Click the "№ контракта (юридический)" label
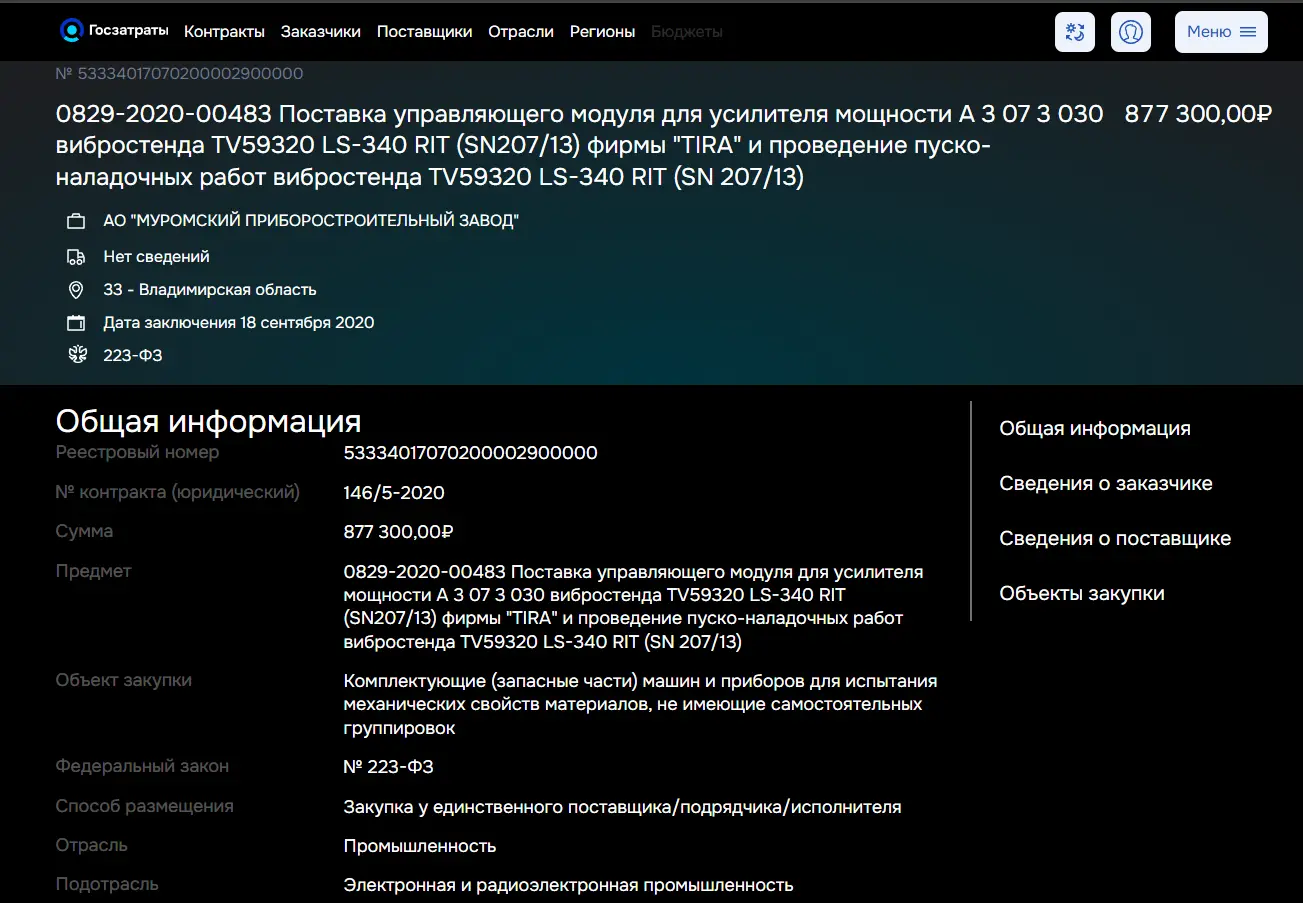Screen dimensions: 1303x903 (178, 493)
